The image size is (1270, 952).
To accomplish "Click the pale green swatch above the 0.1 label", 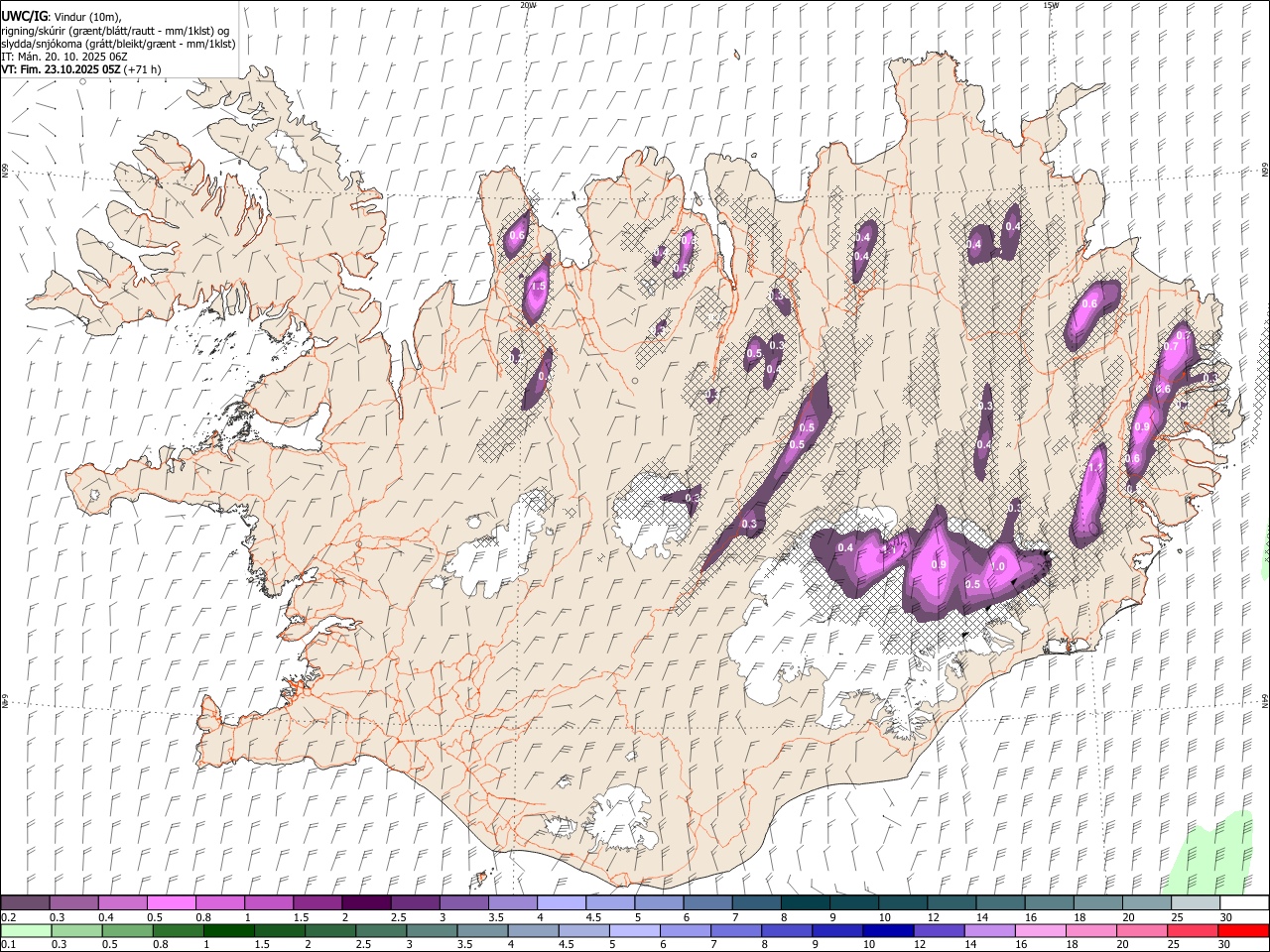I will (26, 931).
